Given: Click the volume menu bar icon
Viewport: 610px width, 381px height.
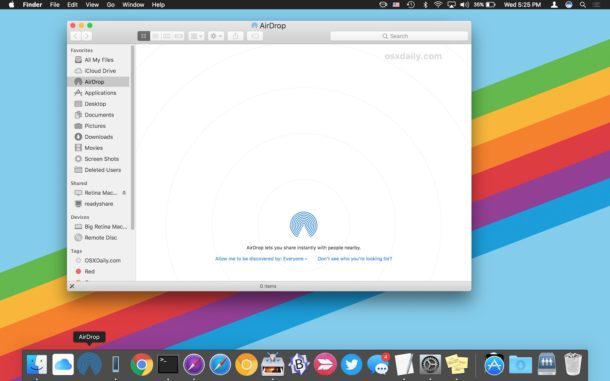Looking at the screenshot, I should pyautogui.click(x=465, y=5).
